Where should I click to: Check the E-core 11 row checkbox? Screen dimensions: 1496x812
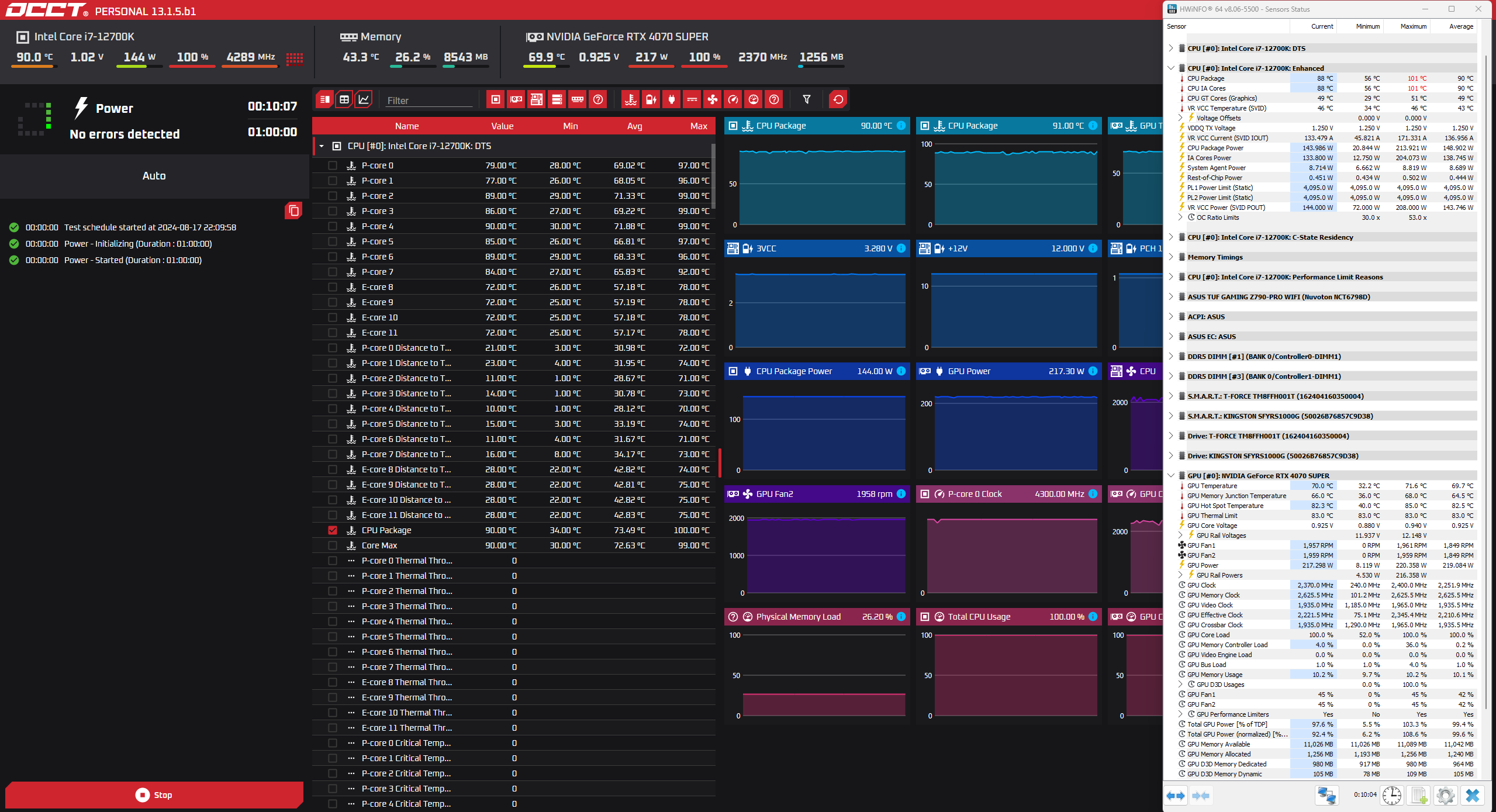333,333
